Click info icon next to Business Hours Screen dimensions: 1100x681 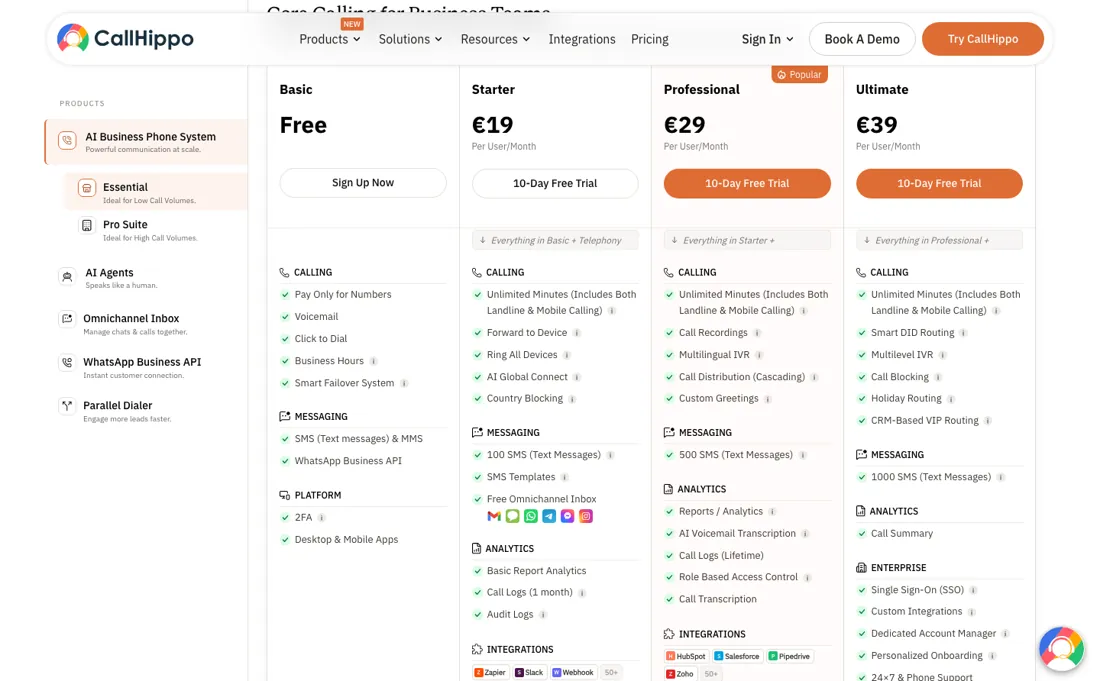[x=373, y=361]
